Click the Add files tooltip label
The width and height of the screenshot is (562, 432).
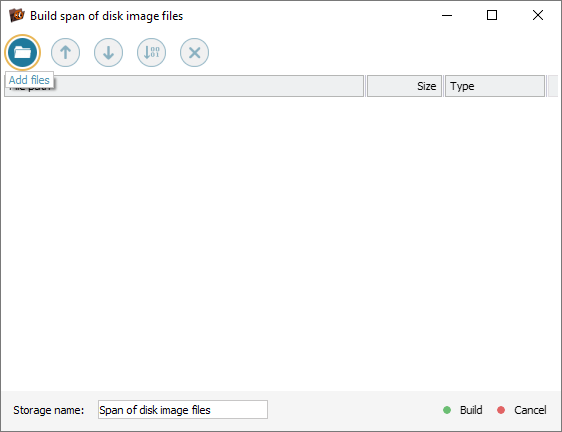pyautogui.click(x=29, y=80)
